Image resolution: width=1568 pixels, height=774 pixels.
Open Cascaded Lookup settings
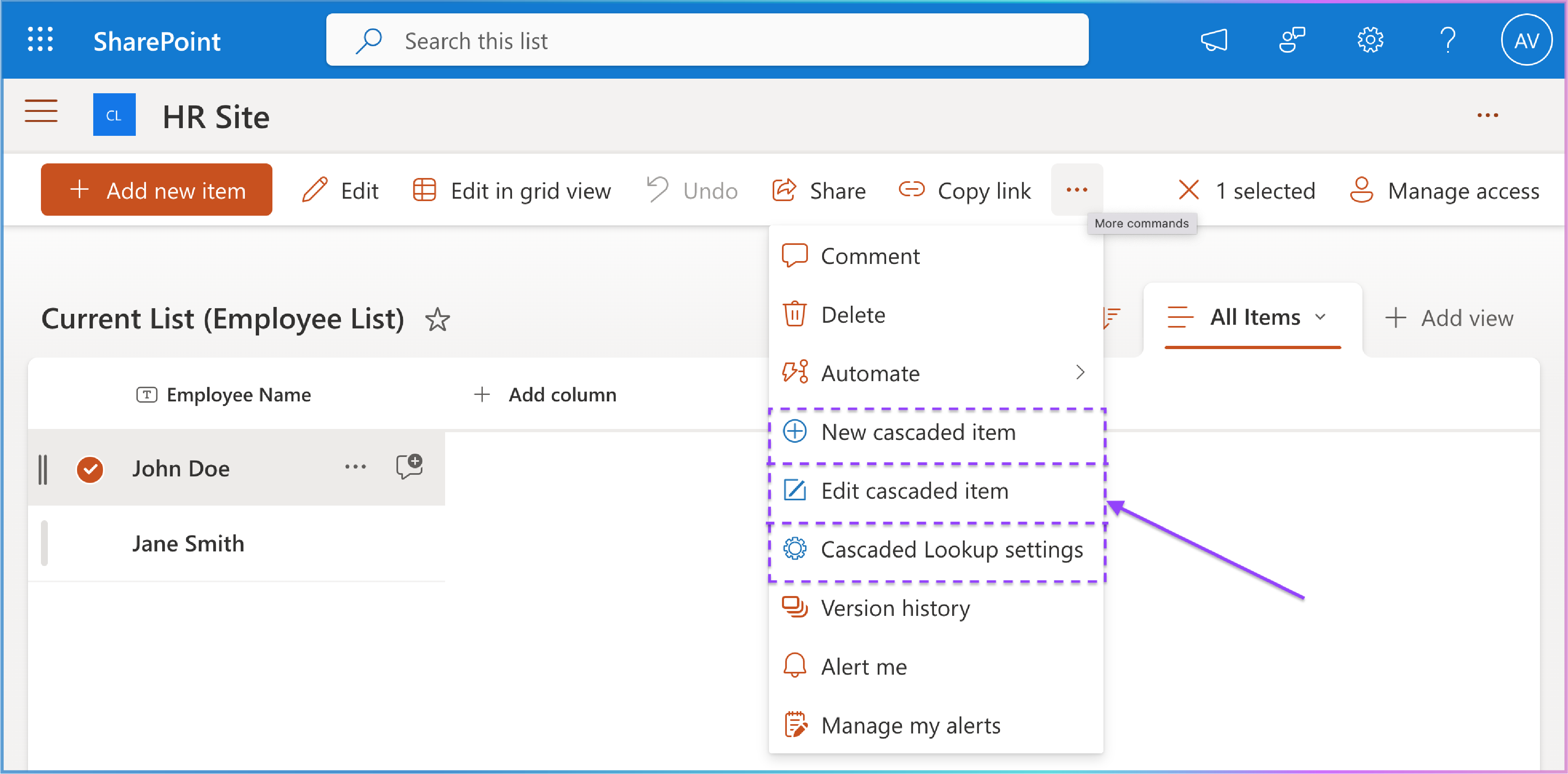click(937, 550)
